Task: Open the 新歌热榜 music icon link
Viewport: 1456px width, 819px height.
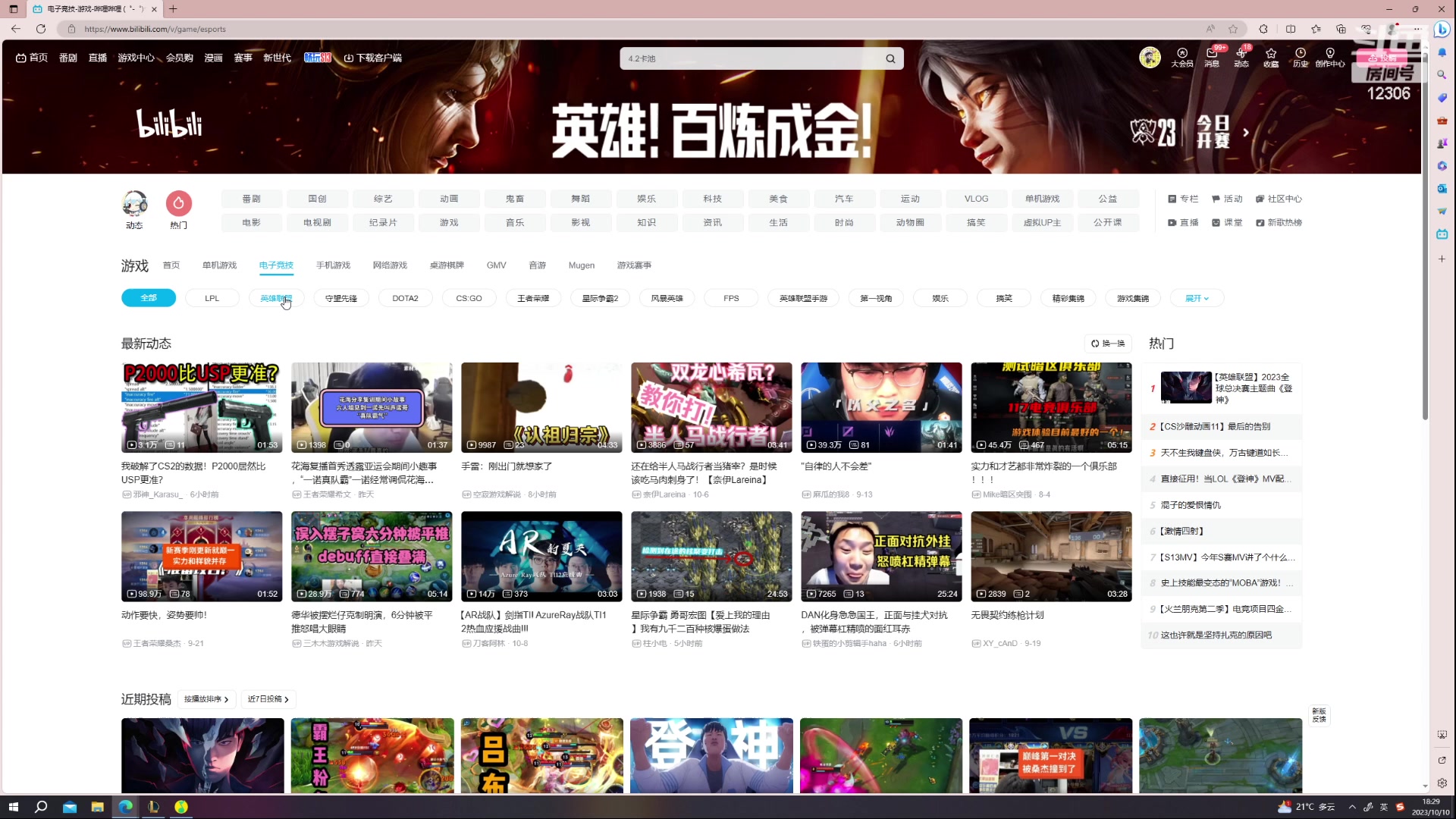Action: pyautogui.click(x=1279, y=222)
